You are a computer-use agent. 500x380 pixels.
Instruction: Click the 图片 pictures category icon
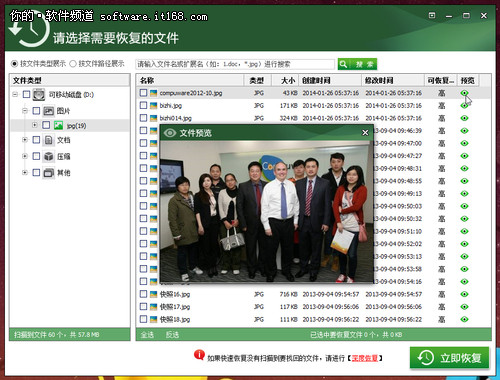pyautogui.click(x=49, y=111)
